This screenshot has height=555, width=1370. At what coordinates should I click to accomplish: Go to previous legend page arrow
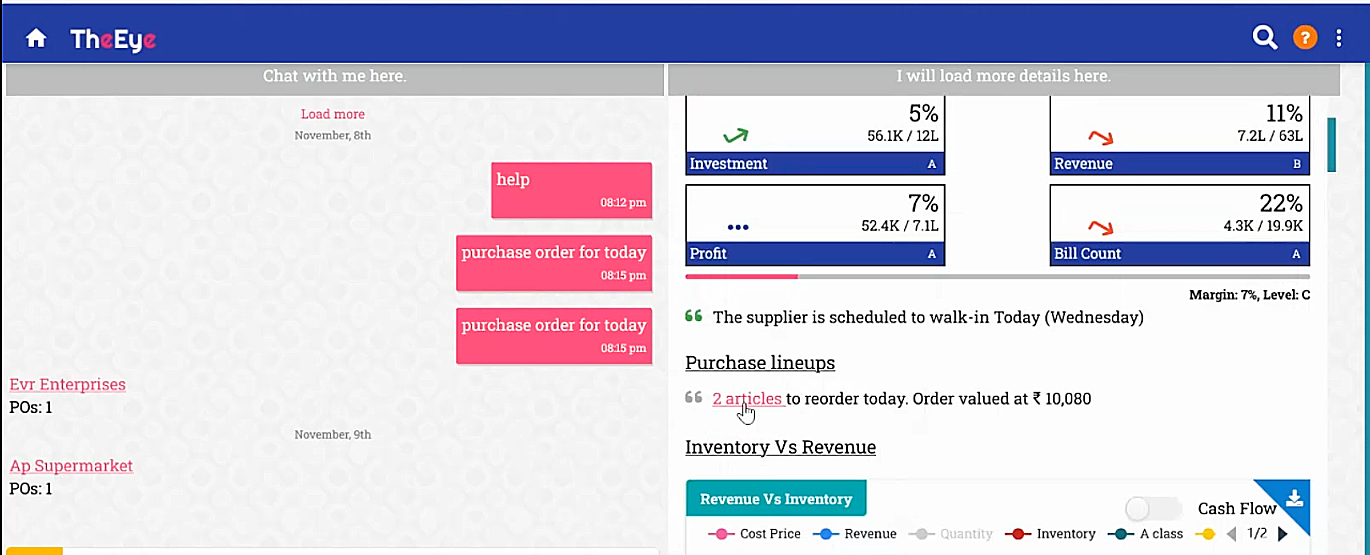coord(1231,534)
